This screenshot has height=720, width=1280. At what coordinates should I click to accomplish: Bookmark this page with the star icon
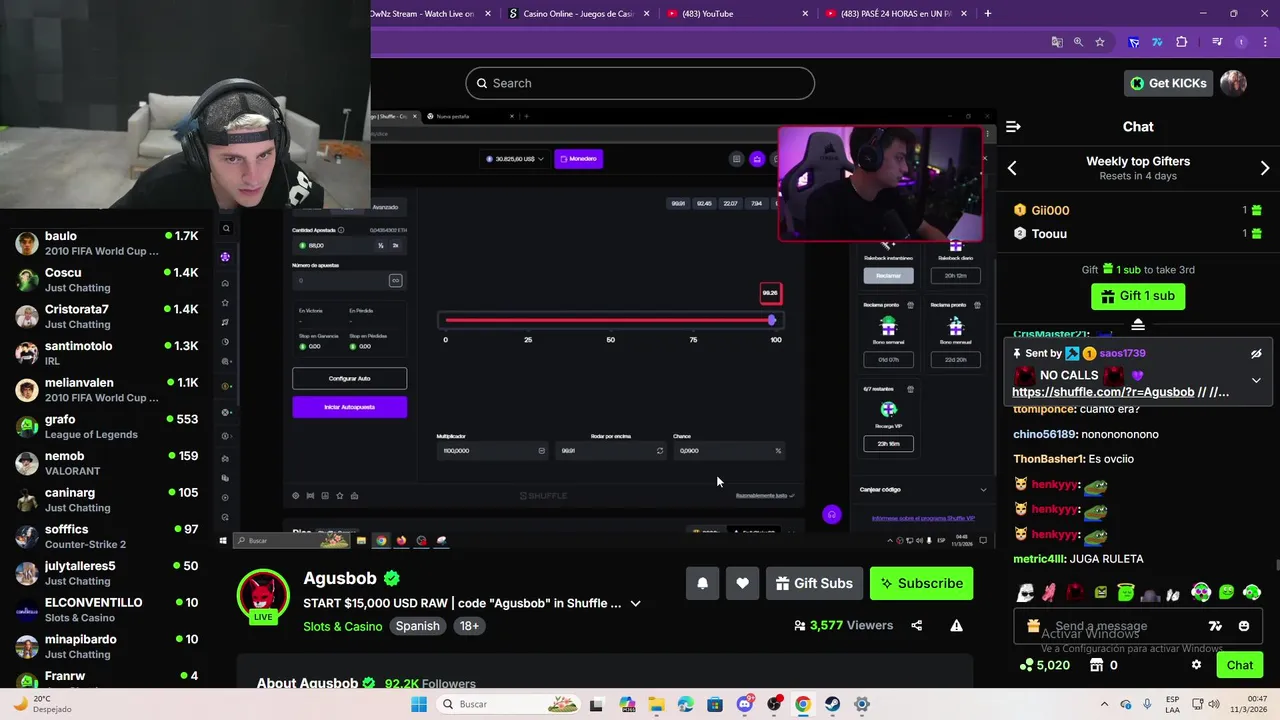(x=1100, y=42)
